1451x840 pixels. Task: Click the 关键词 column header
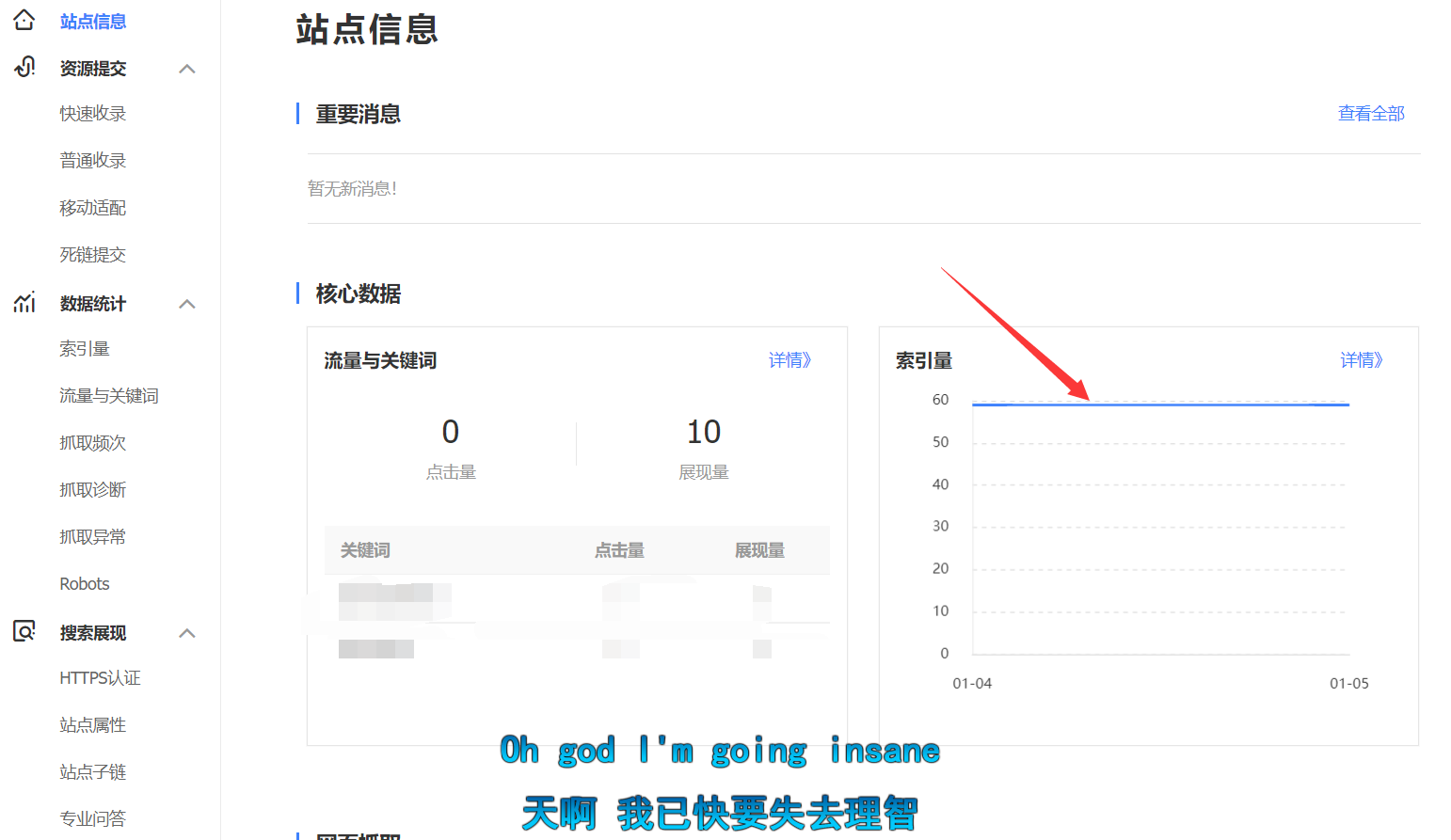pos(365,550)
